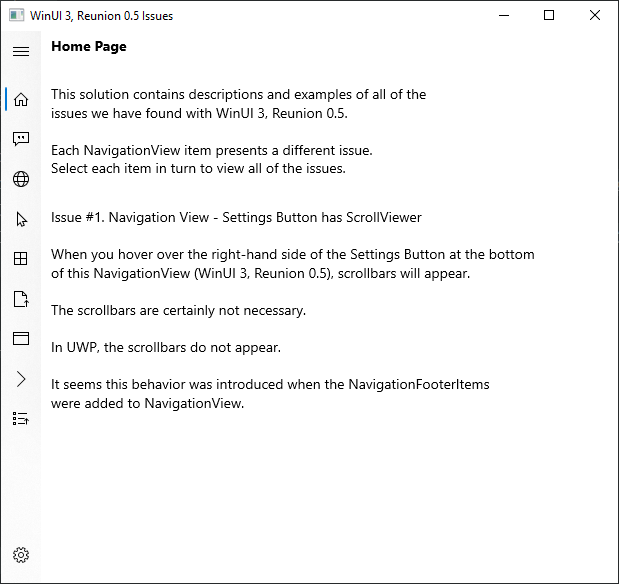Click 'The scrollbars are certainly not necessary.' text
The image size is (619, 584).
point(178,311)
